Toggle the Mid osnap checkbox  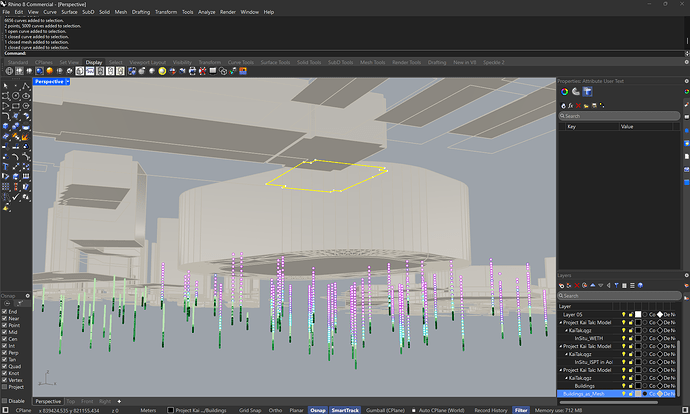4,332
